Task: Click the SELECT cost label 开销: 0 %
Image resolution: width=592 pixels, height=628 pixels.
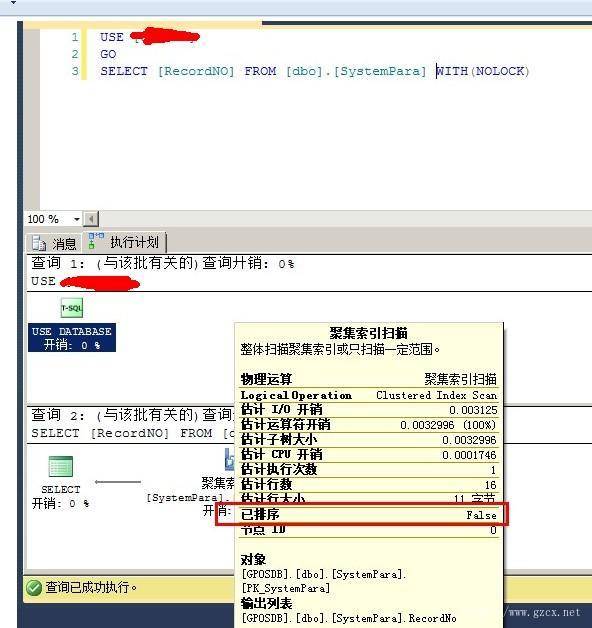Action: (60, 503)
